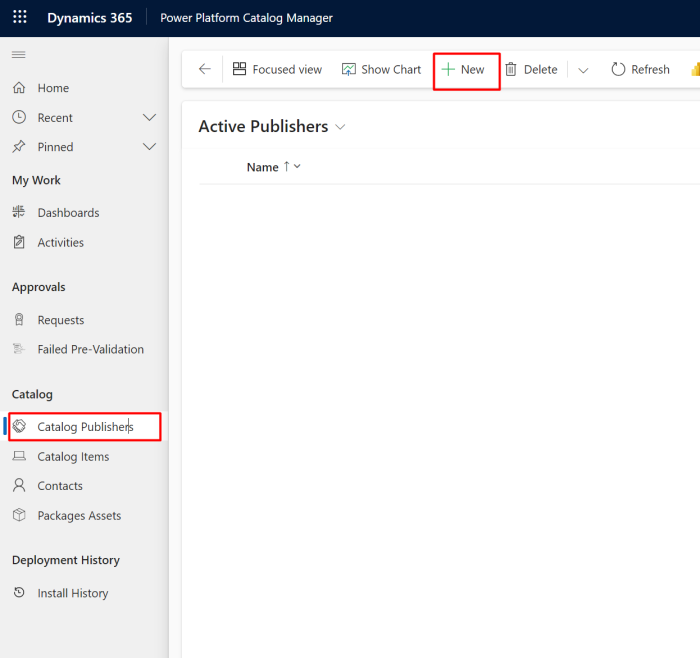Screen dimensions: 700x658
Task: Expand the Pinned section chevron
Action: 149,146
